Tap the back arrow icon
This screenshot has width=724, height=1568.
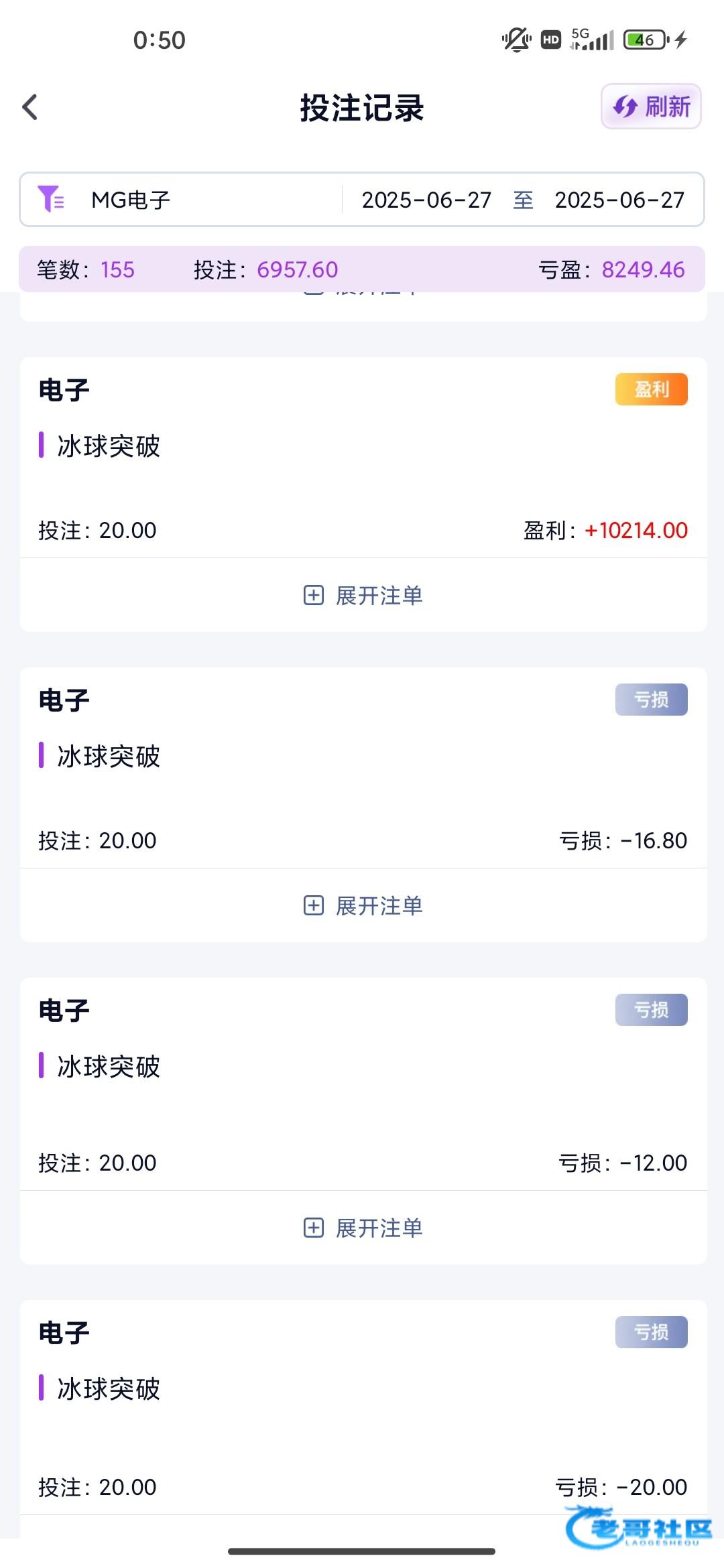[x=30, y=107]
